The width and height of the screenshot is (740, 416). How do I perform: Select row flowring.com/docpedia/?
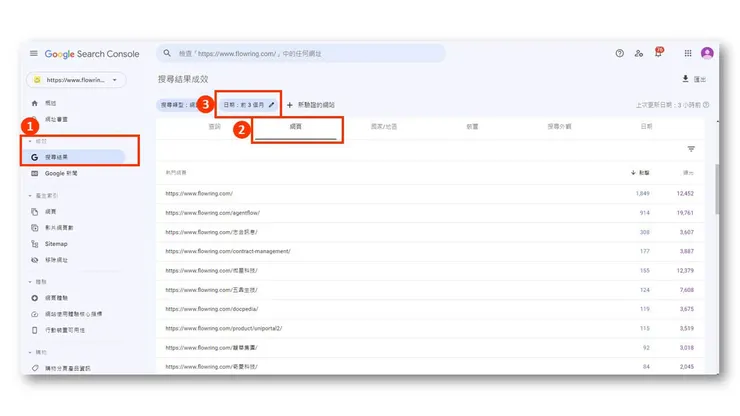tap(429, 309)
